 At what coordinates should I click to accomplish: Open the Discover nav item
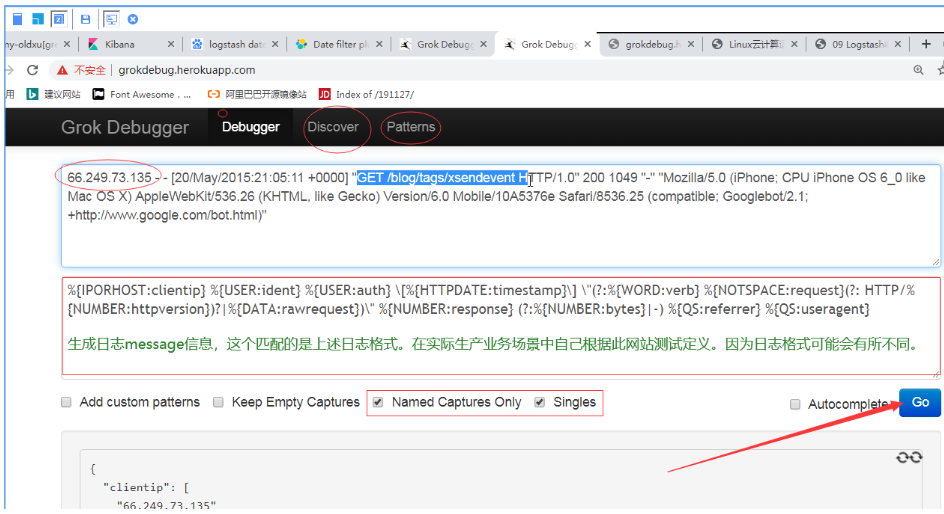click(x=333, y=127)
